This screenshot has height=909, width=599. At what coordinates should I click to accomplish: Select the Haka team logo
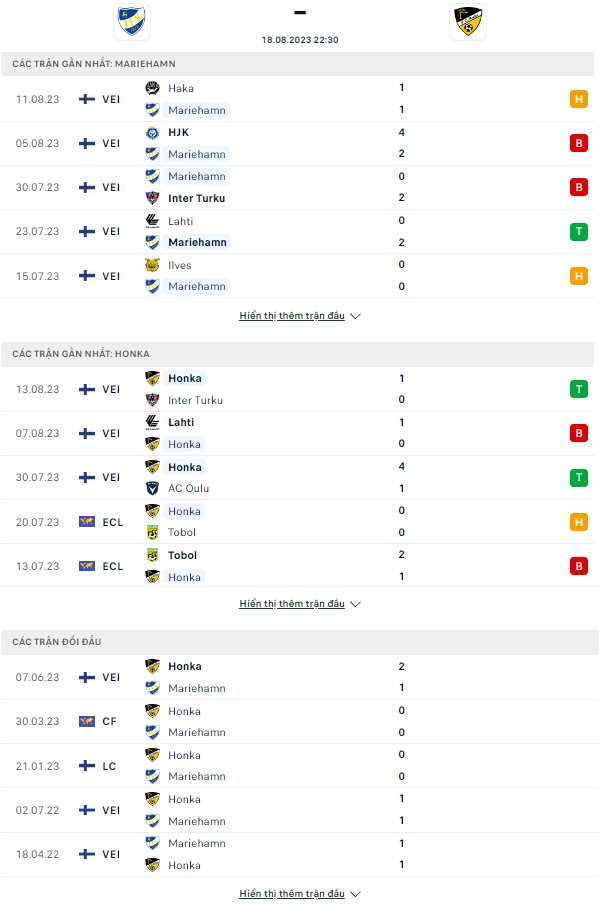(153, 88)
